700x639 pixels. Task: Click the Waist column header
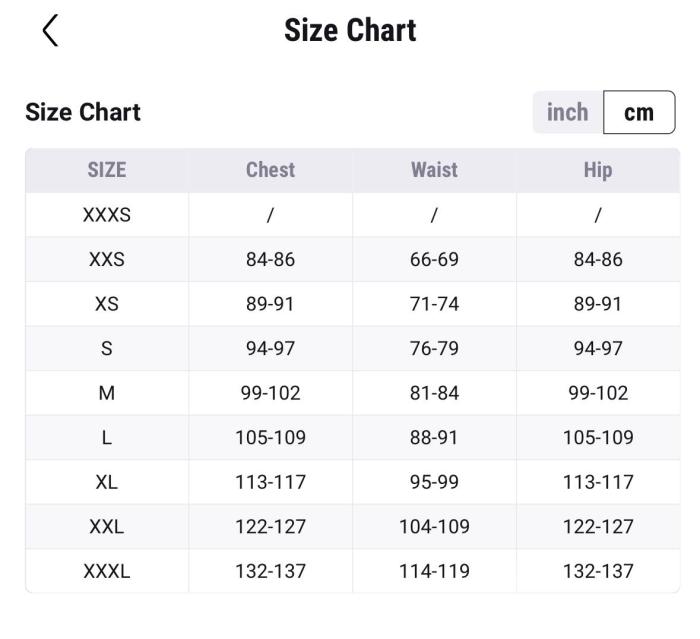click(434, 170)
